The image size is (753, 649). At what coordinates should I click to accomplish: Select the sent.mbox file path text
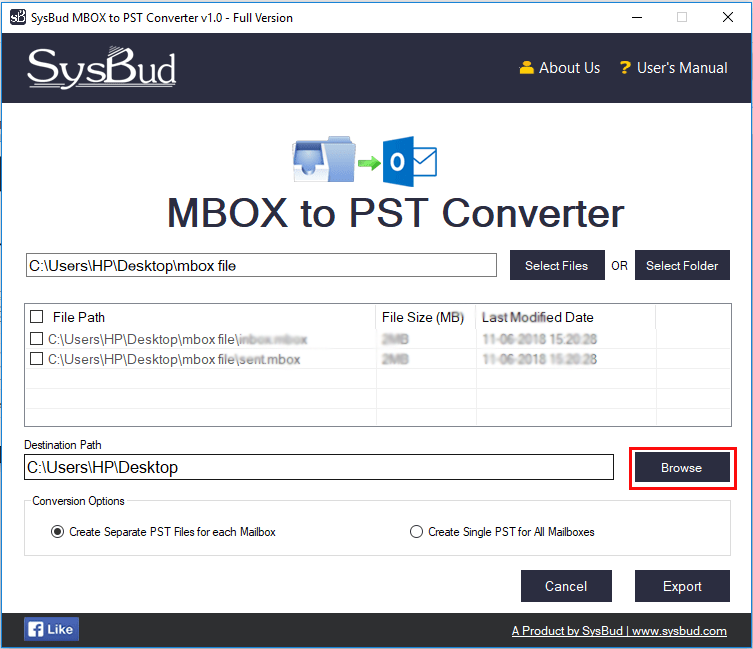pos(174,359)
